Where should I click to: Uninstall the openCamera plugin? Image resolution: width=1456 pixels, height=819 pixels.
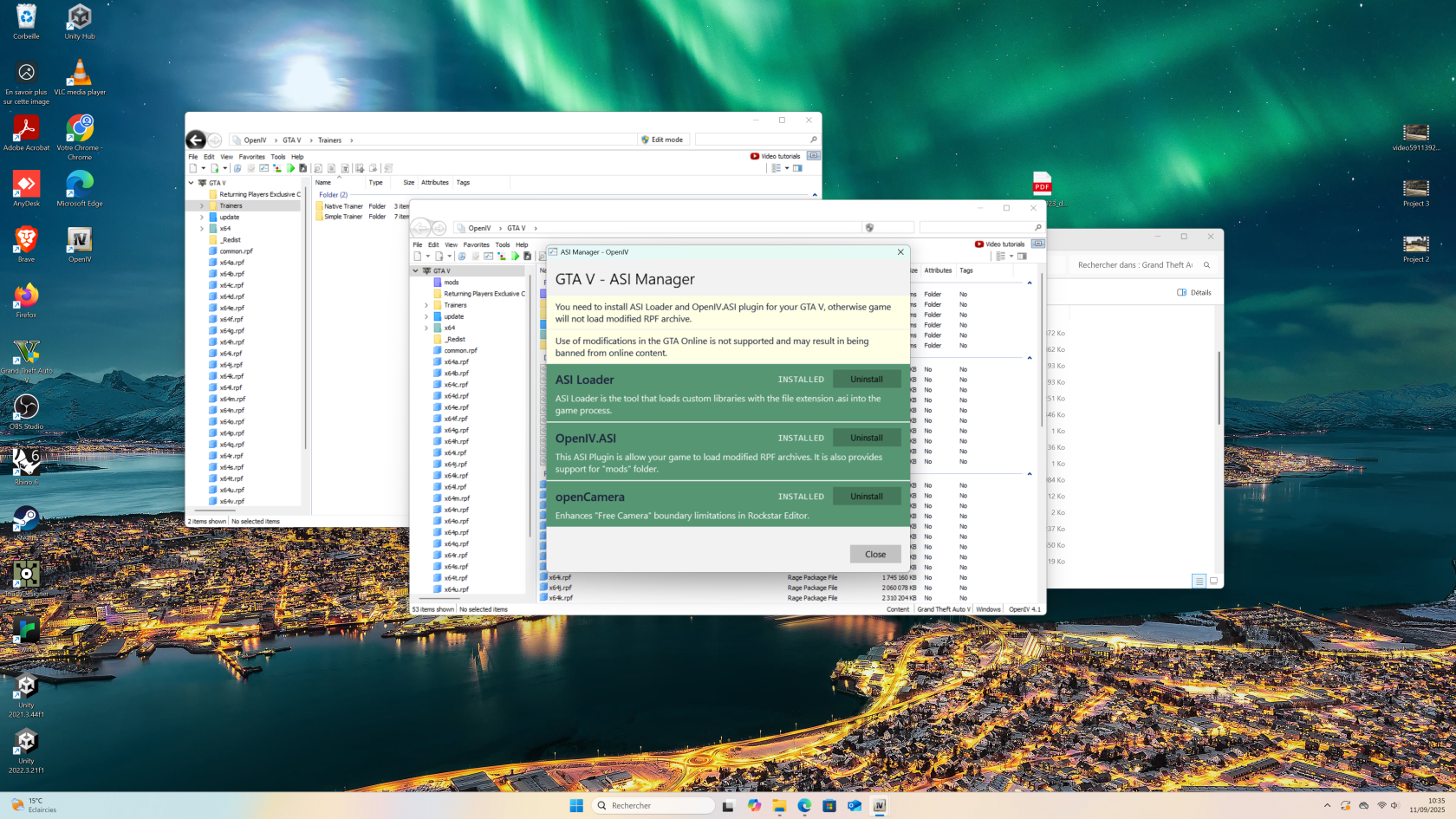coord(866,497)
